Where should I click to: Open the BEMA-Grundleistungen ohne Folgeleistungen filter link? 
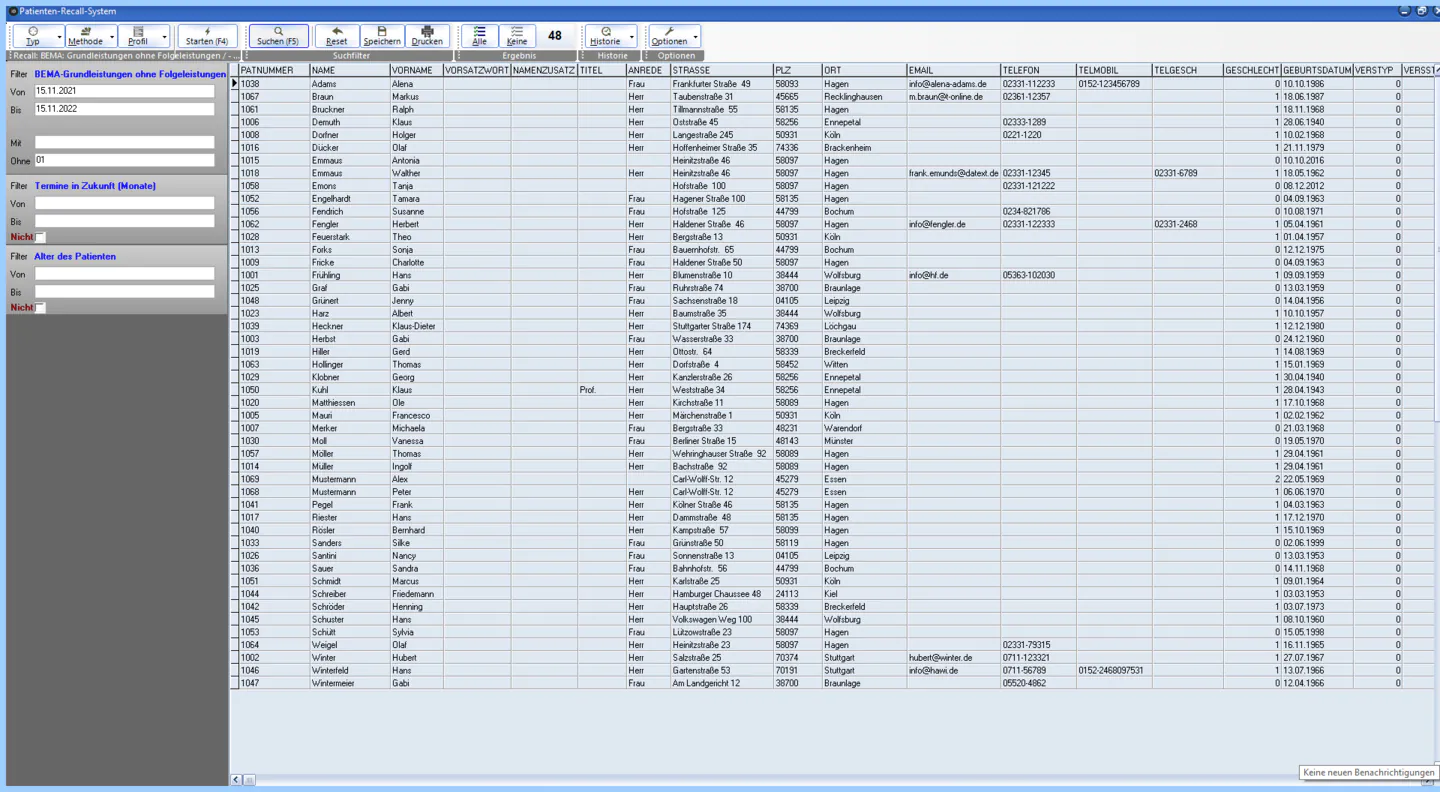130,74
